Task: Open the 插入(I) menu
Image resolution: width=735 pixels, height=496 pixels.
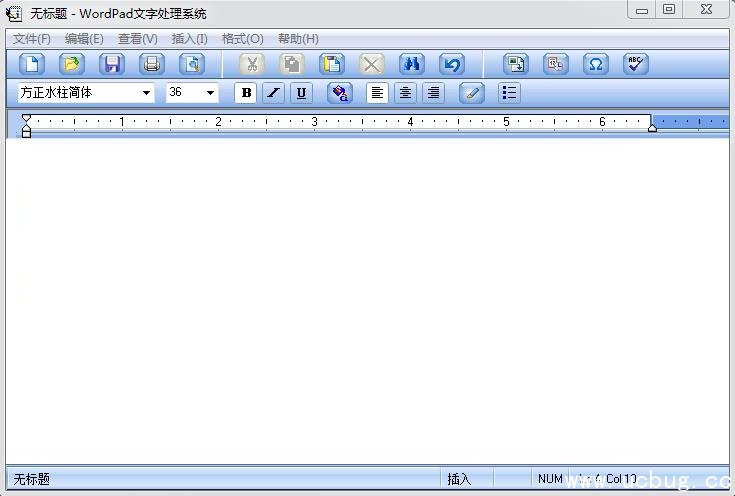Action: (189, 39)
